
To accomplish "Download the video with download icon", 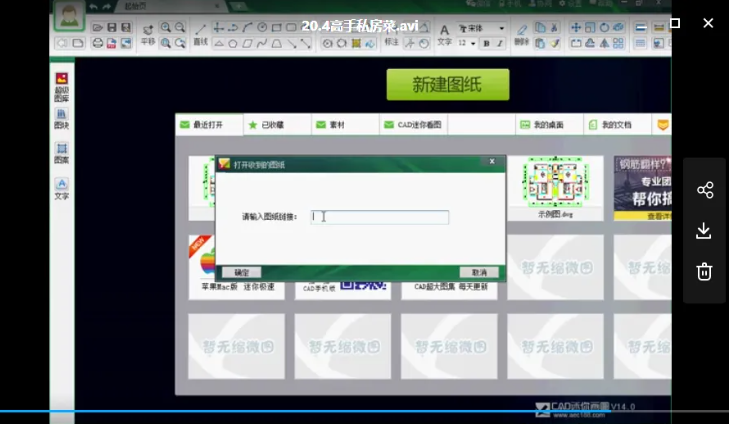I will point(704,231).
